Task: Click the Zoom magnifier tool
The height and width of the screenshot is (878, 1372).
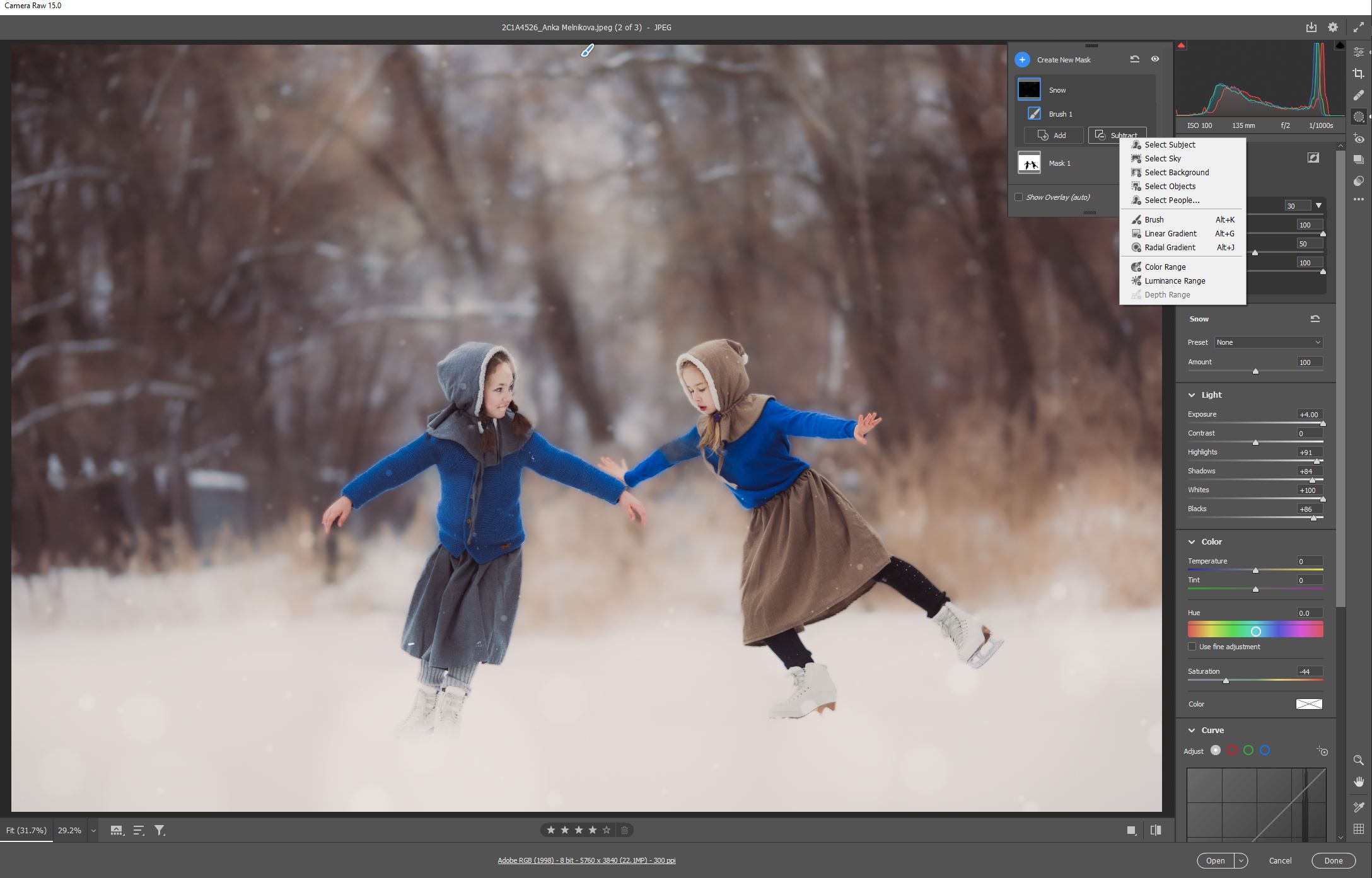Action: (1359, 760)
